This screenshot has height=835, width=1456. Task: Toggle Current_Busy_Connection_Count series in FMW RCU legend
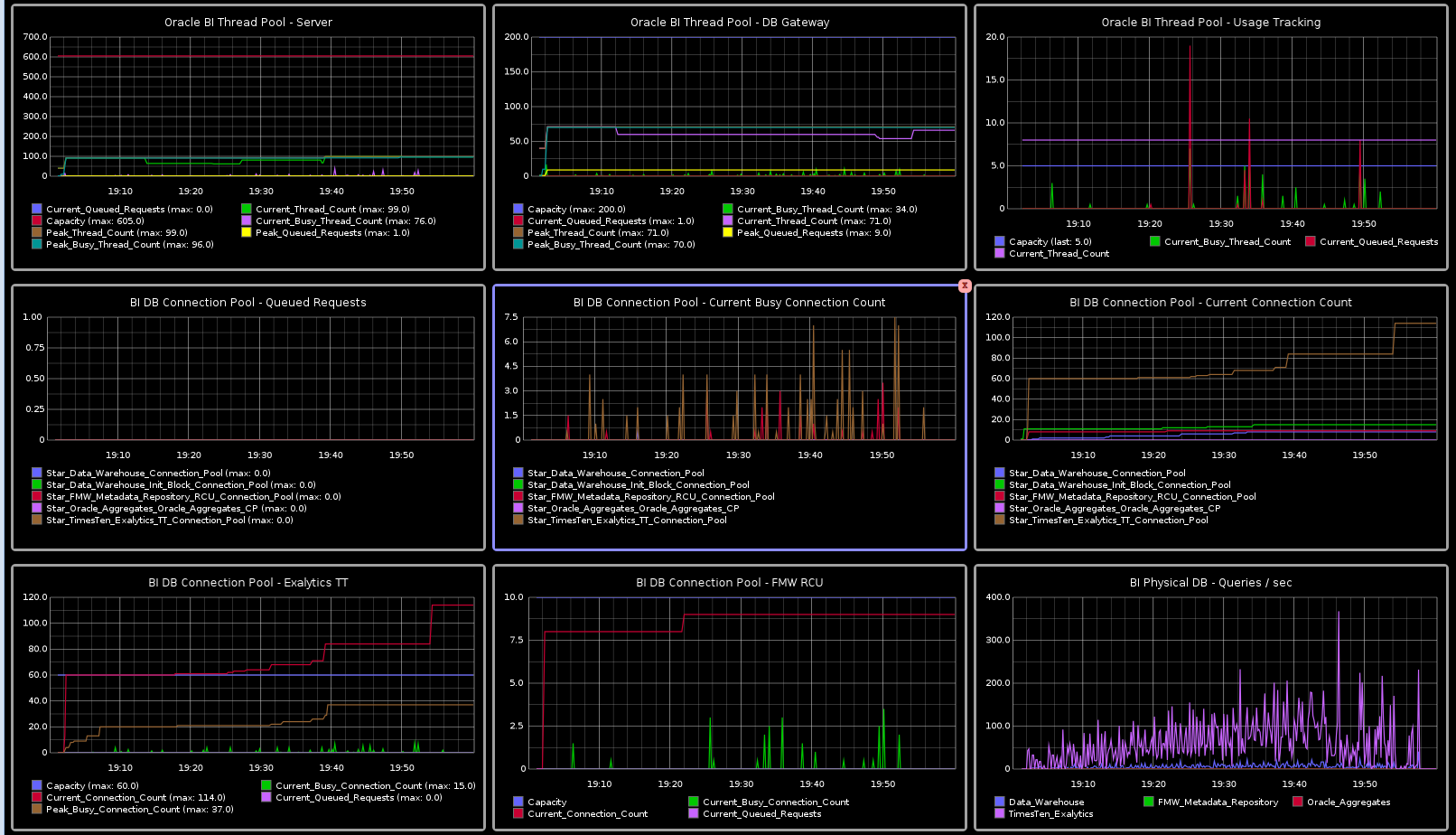click(694, 802)
